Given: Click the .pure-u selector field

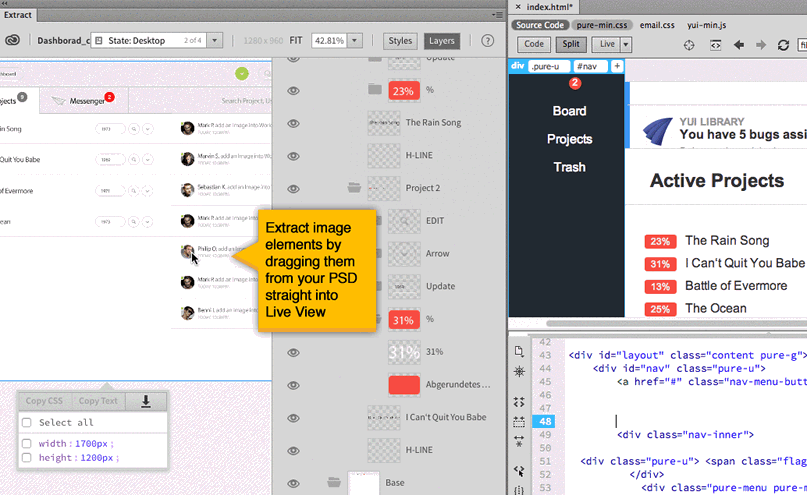Looking at the screenshot, I should [x=549, y=66].
